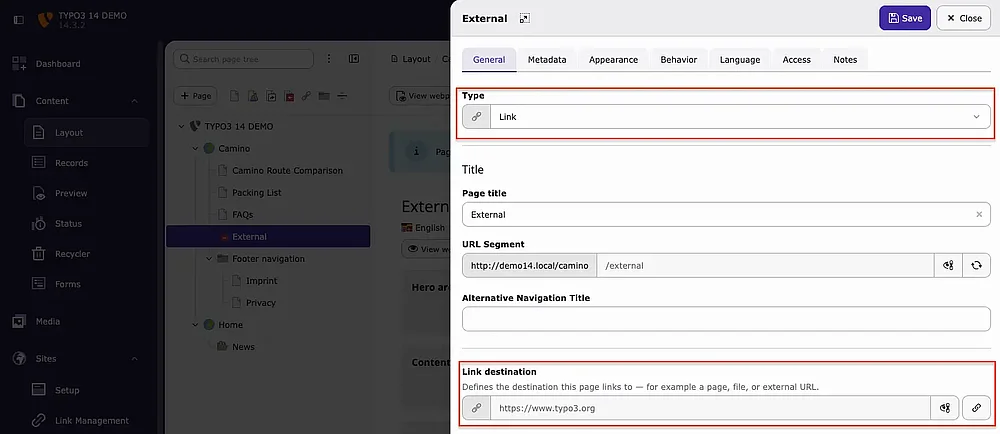1000x434 pixels.
Task: Open the Notes tab
Action: pyautogui.click(x=845, y=59)
